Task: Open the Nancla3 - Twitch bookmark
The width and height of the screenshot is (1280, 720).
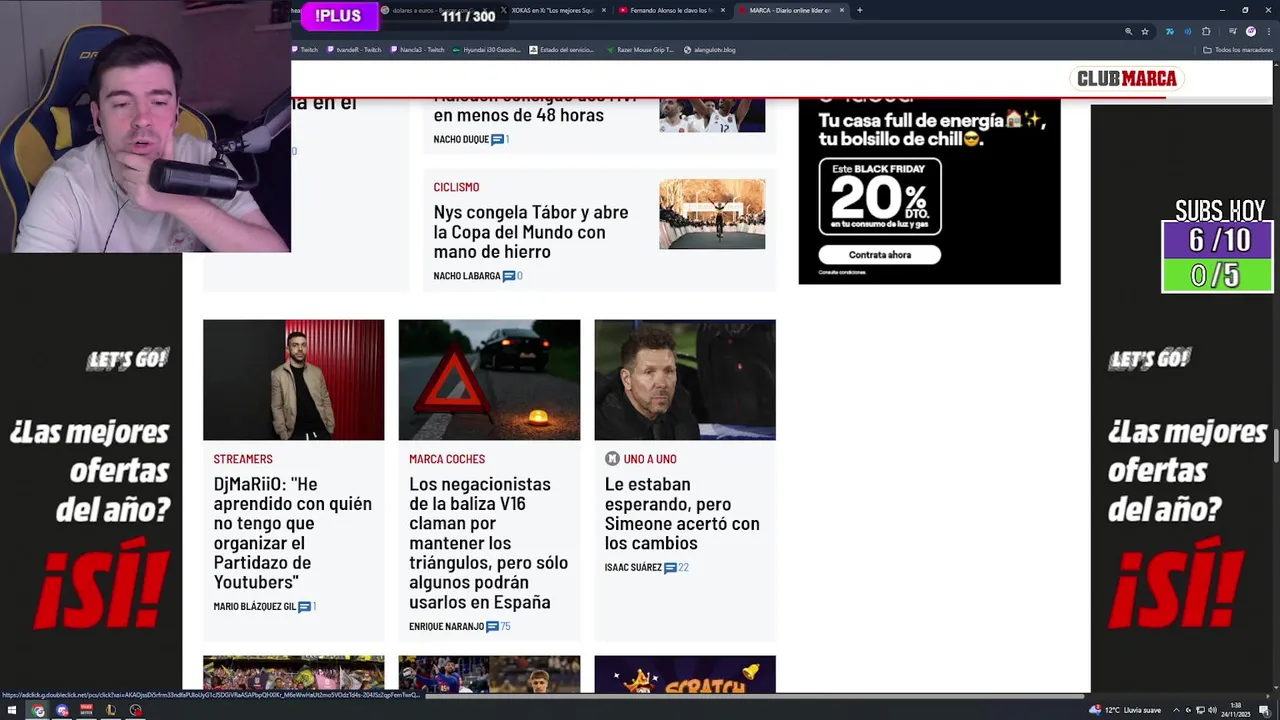Action: pos(417,49)
